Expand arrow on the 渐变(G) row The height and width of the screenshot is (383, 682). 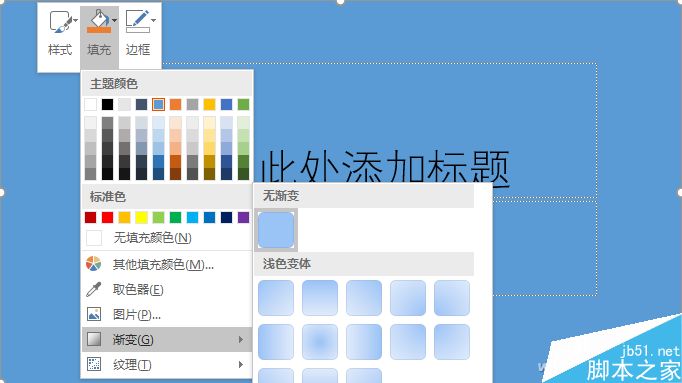click(241, 339)
